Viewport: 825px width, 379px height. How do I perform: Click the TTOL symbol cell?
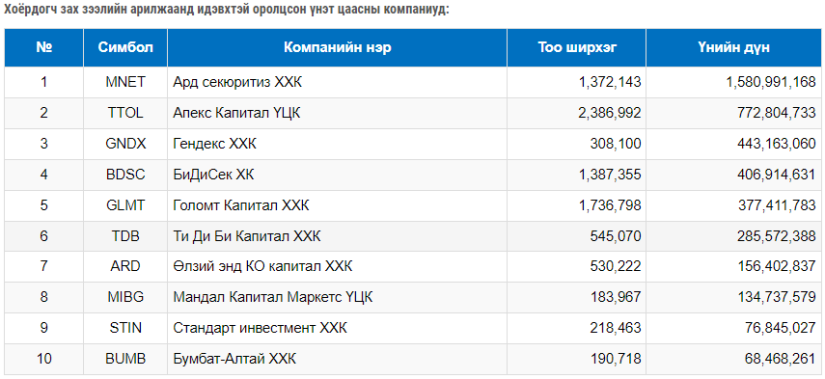[x=125, y=113]
